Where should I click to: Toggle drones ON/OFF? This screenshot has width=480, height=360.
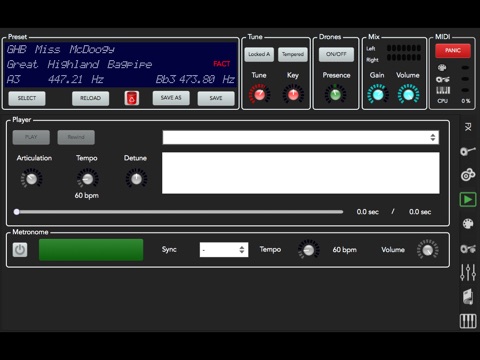click(336, 54)
